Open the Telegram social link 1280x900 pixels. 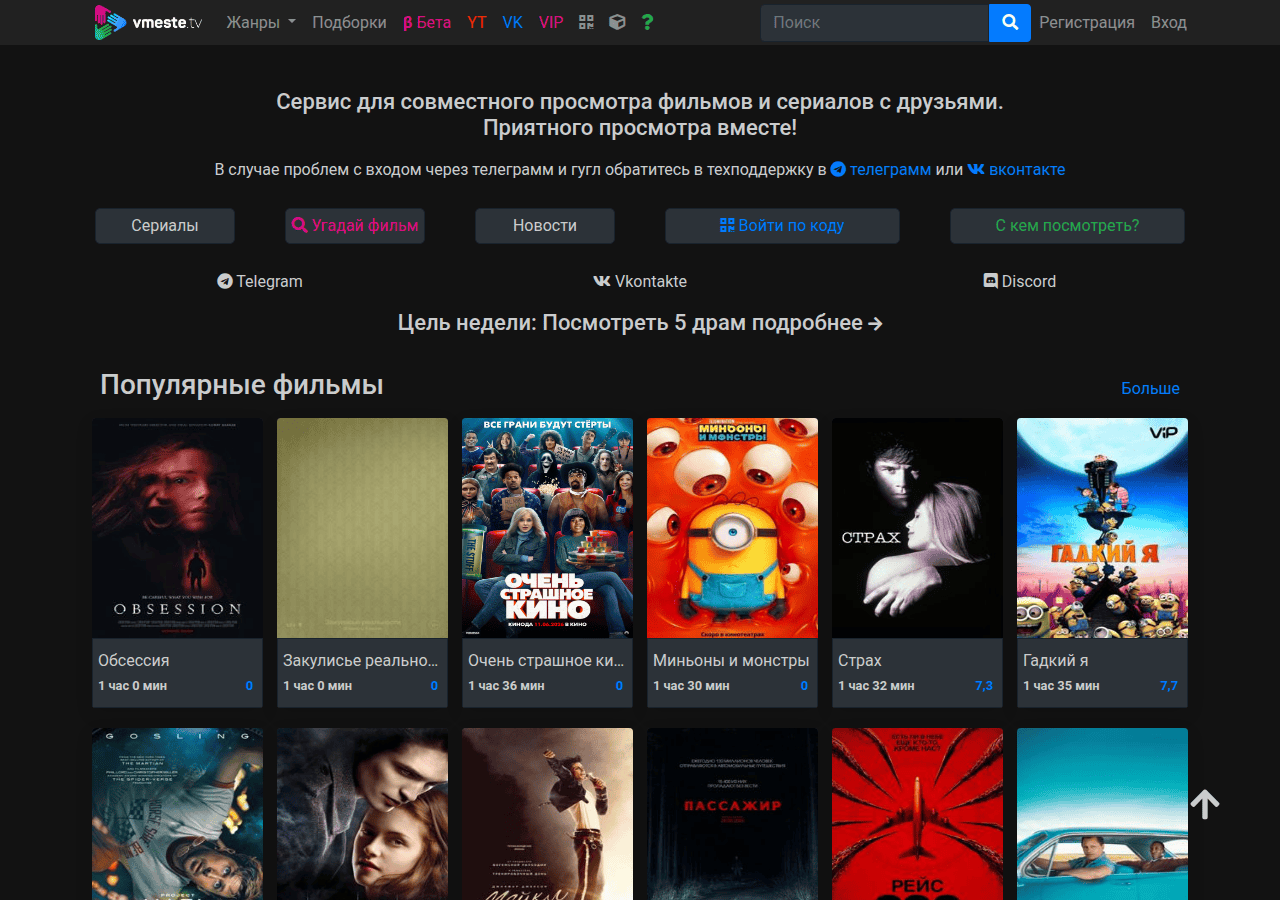pos(260,282)
